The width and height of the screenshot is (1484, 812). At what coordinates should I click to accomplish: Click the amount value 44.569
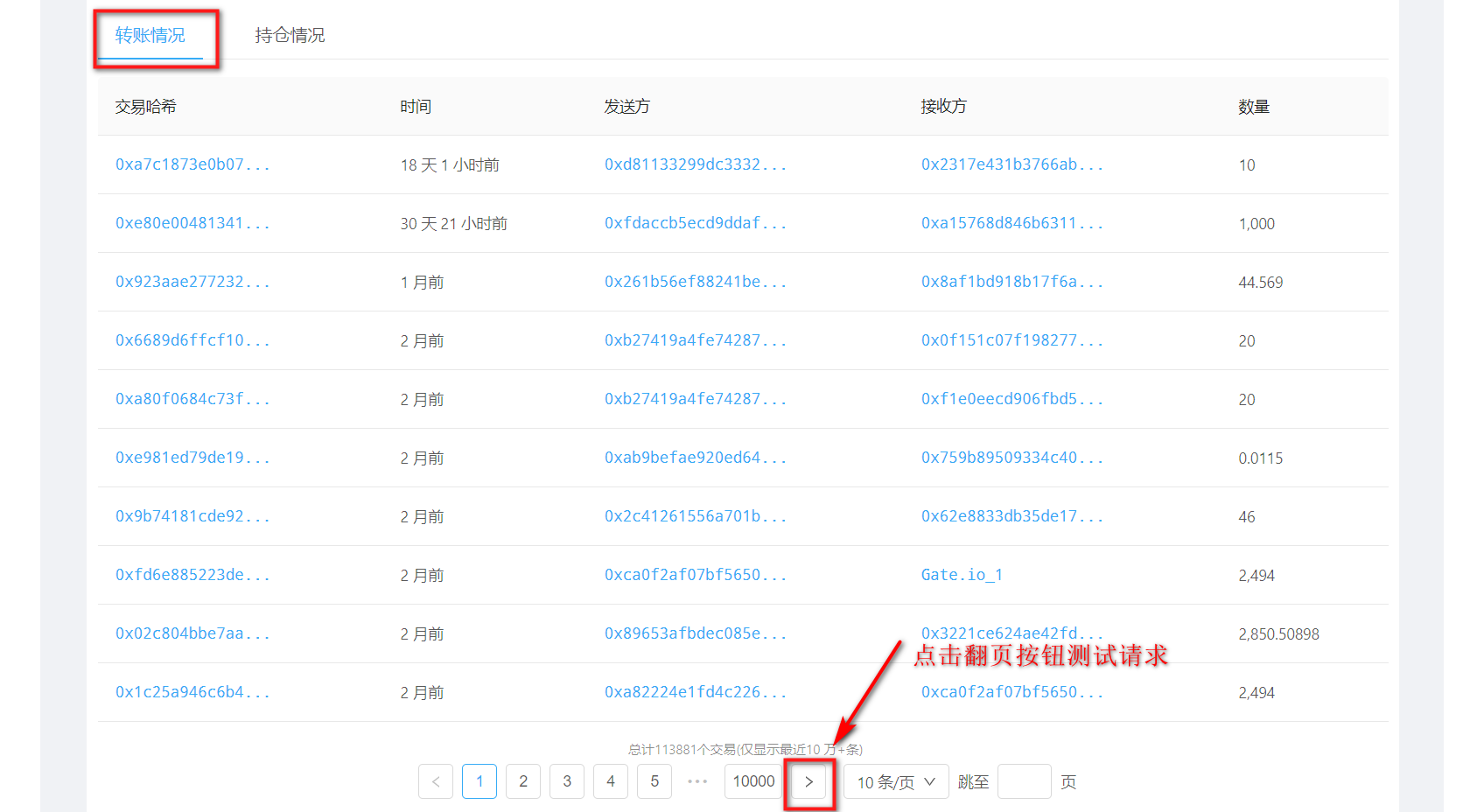[x=1261, y=283]
